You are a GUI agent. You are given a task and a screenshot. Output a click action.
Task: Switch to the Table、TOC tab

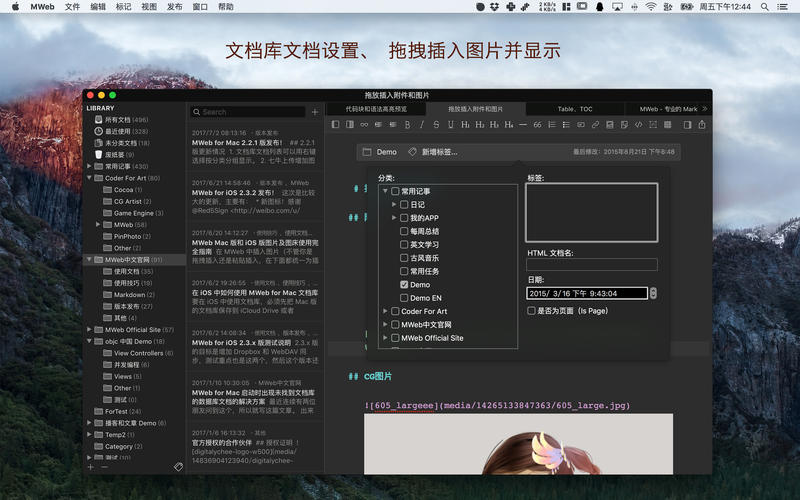[574, 108]
